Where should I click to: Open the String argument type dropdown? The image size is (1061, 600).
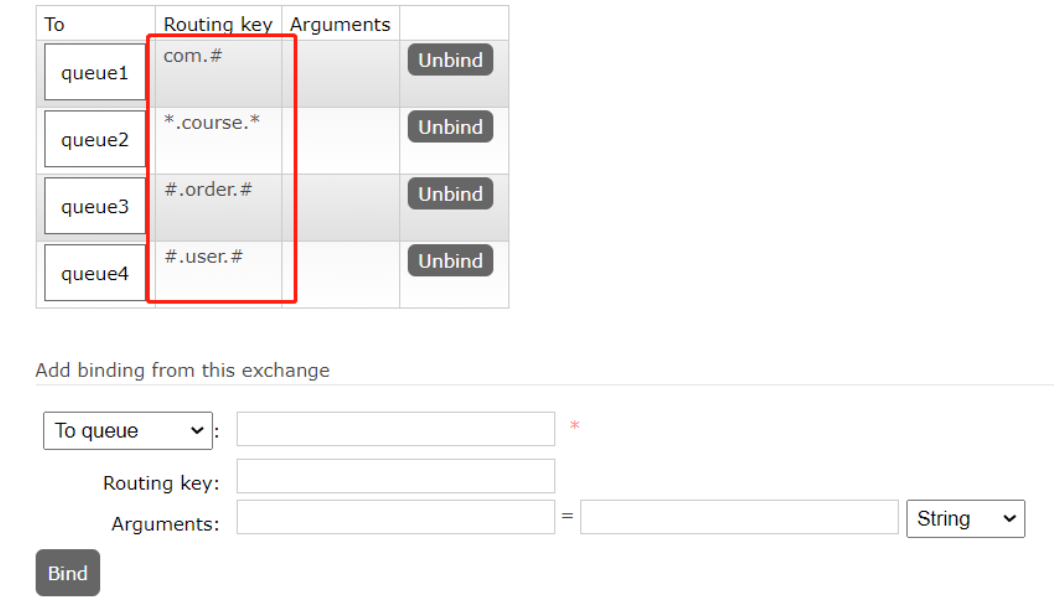pos(966,519)
